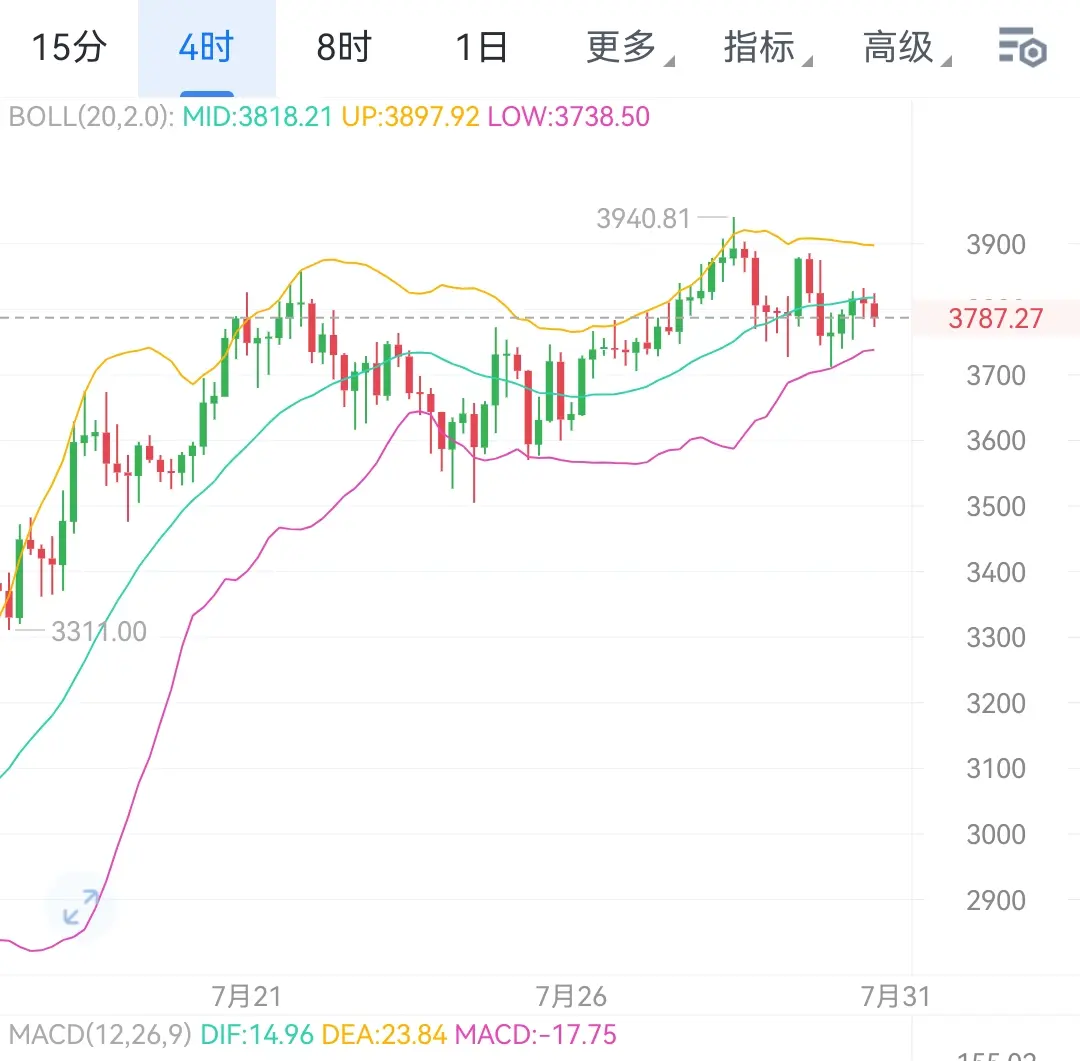
Task: Tap the 3600 price axis label
Action: click(x=996, y=440)
